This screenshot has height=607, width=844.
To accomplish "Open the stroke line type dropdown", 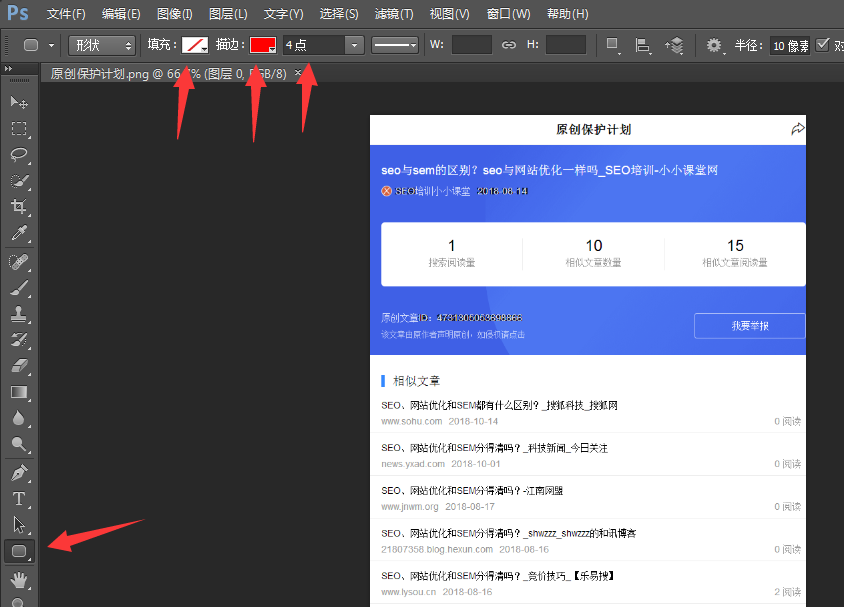I will [x=395, y=45].
